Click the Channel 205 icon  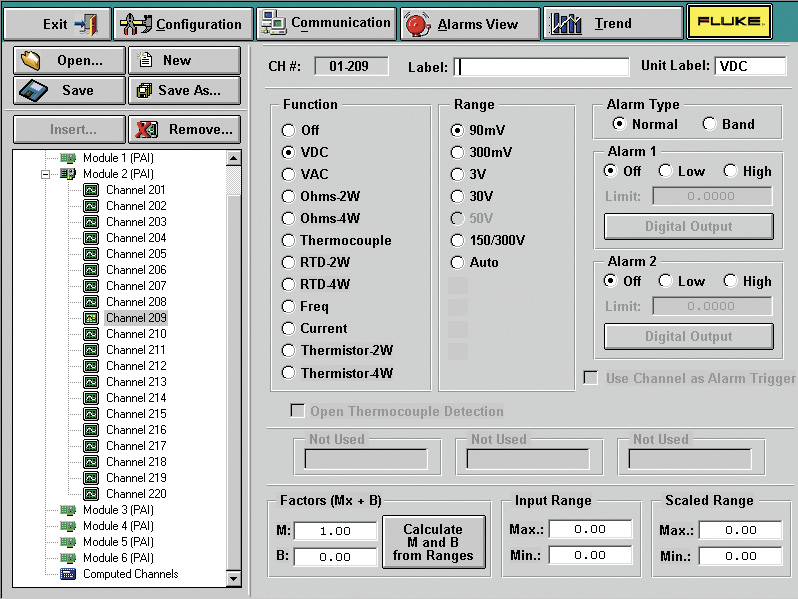tap(91, 254)
